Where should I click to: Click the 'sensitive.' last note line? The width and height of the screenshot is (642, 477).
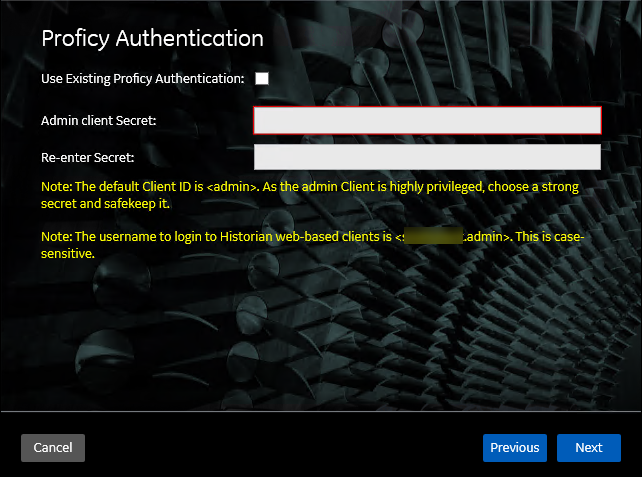[68, 254]
